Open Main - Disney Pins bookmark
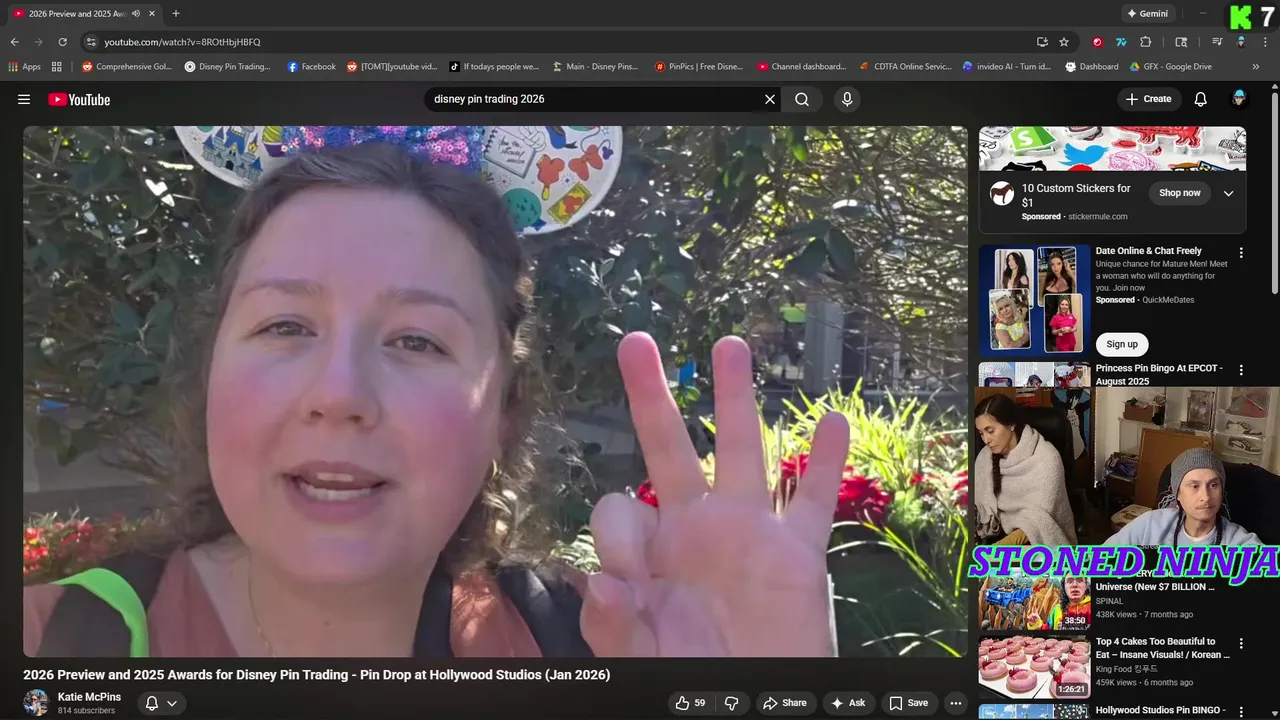 (595, 67)
